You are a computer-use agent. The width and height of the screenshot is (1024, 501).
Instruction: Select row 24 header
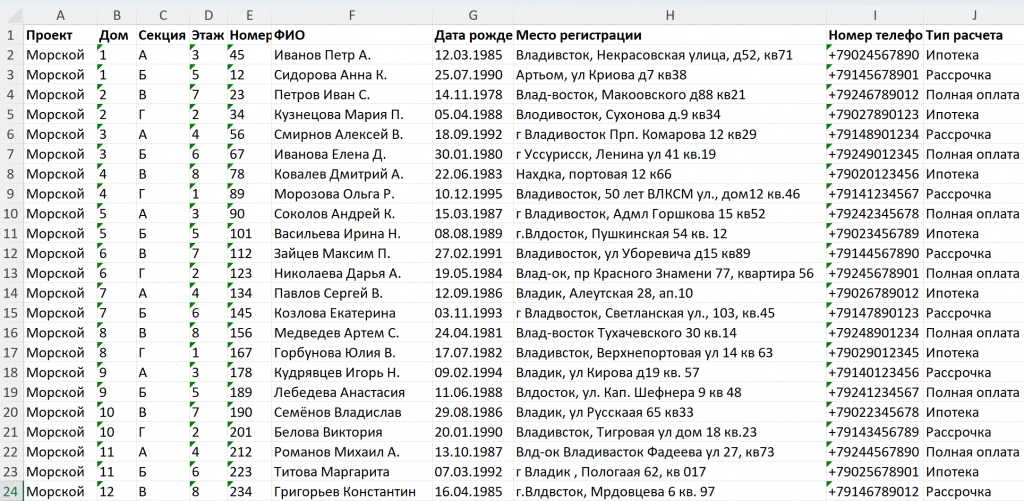point(11,491)
